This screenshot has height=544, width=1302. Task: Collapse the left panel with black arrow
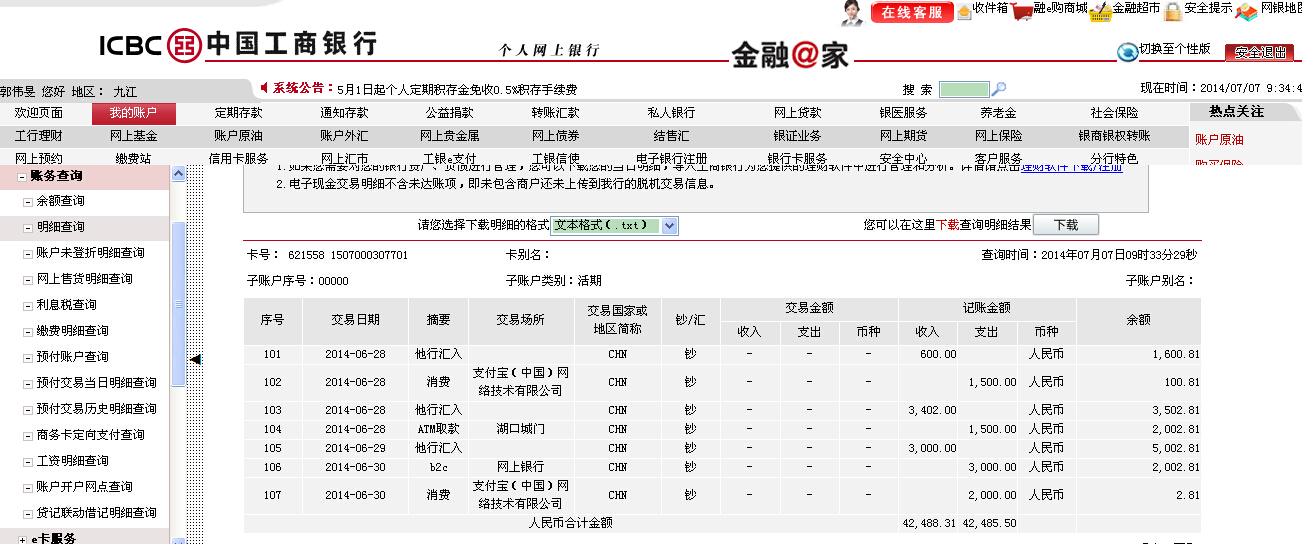point(196,359)
